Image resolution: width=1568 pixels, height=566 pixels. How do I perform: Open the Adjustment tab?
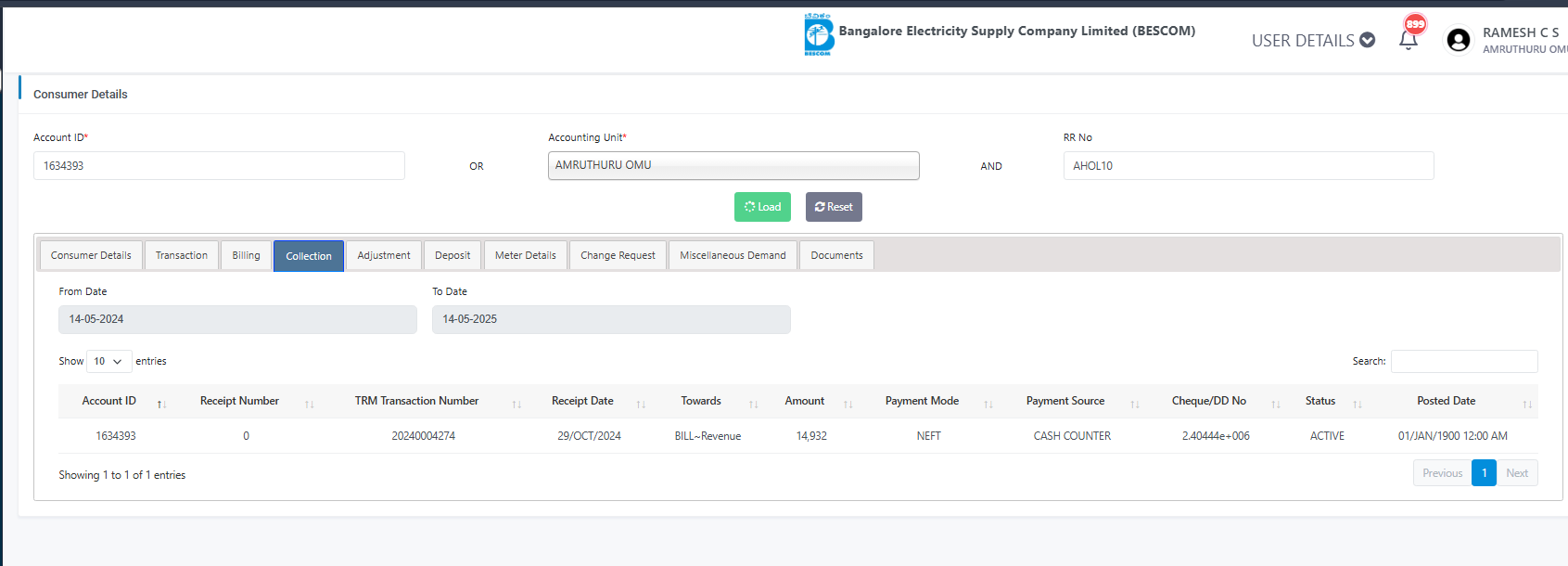coord(384,255)
